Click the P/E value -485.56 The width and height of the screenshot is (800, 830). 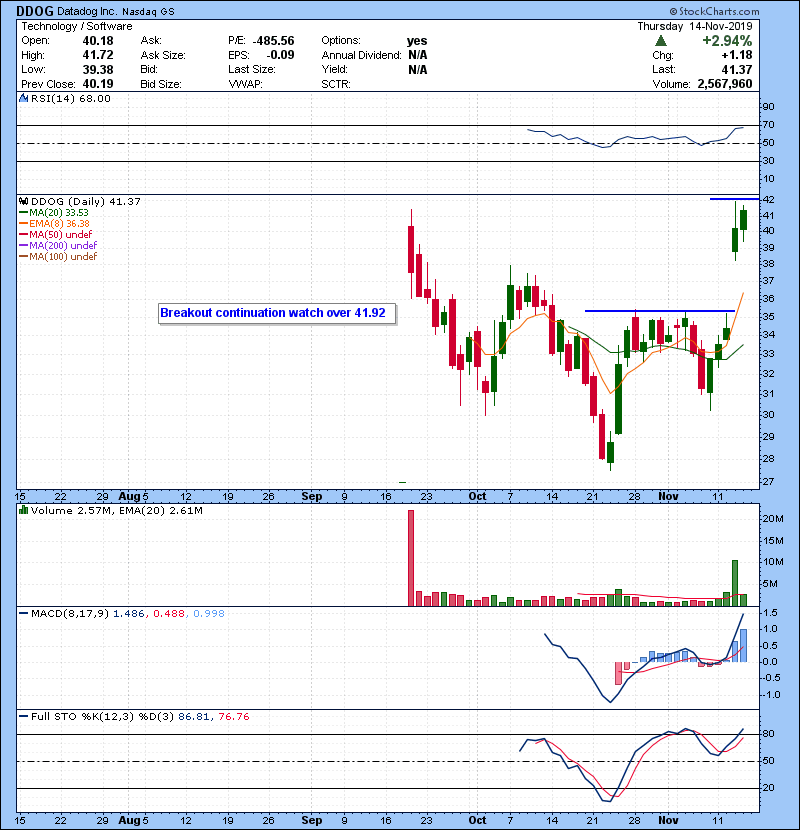(273, 41)
